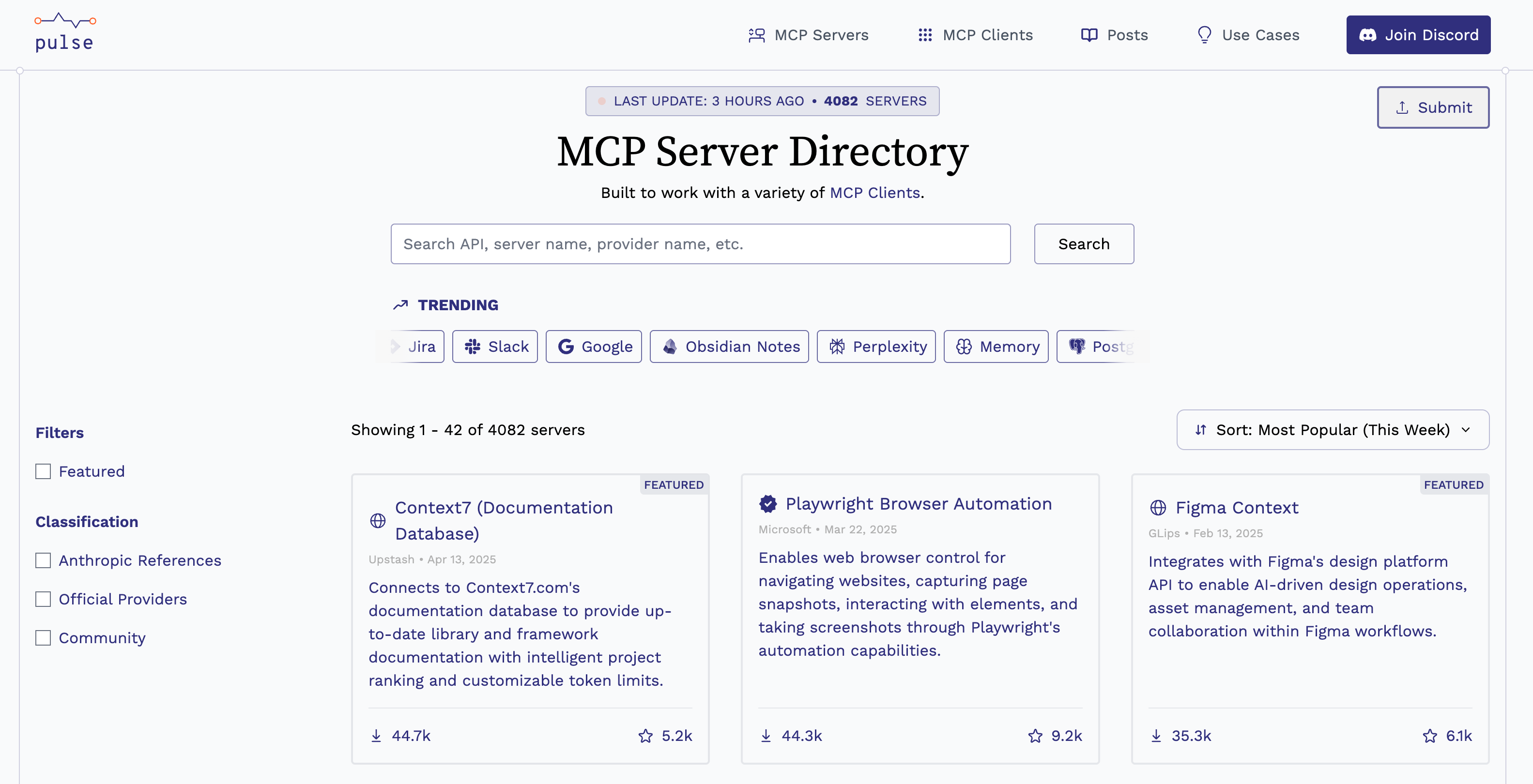
Task: Click the Google G icon
Action: click(x=566, y=347)
